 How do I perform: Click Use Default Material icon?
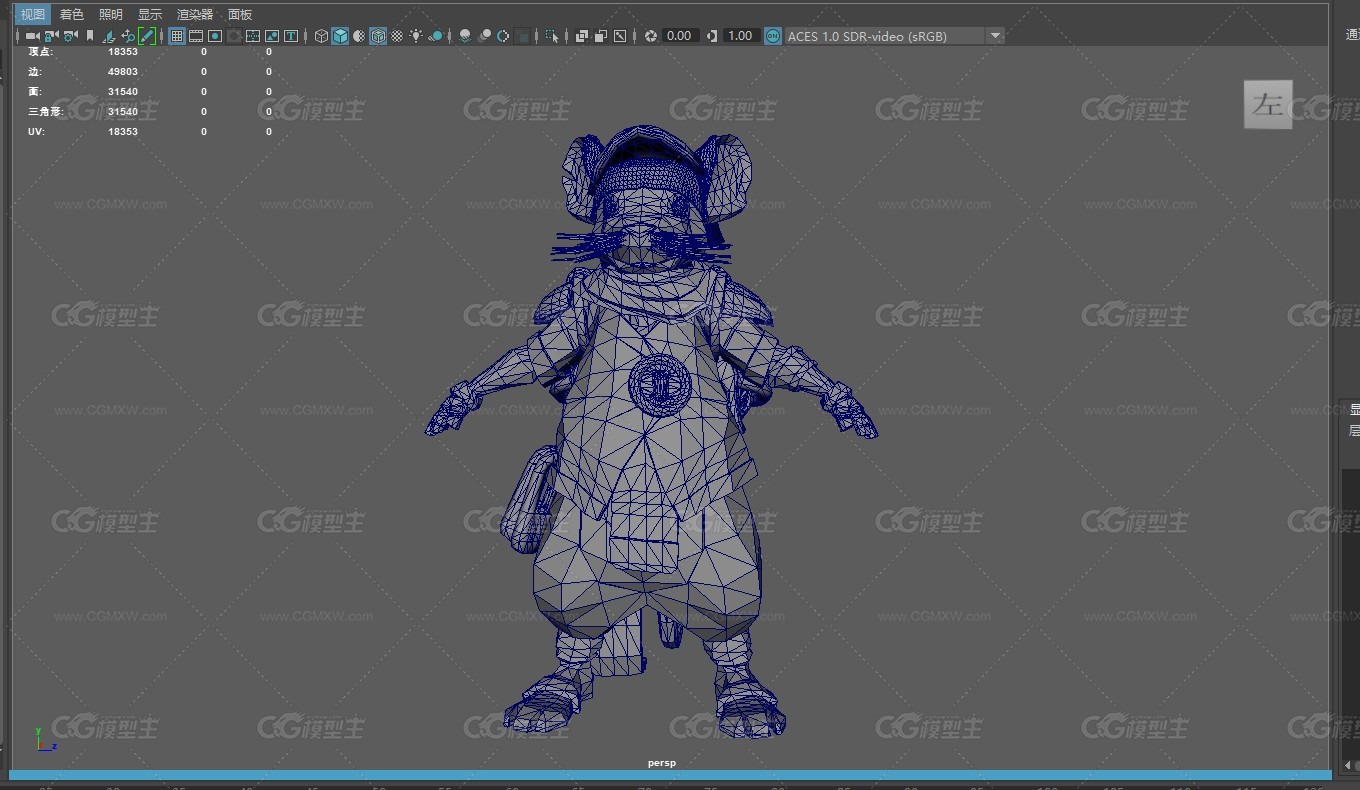tap(359, 36)
